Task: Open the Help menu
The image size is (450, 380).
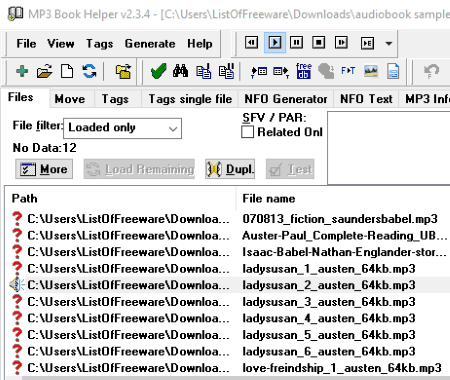Action: click(200, 44)
